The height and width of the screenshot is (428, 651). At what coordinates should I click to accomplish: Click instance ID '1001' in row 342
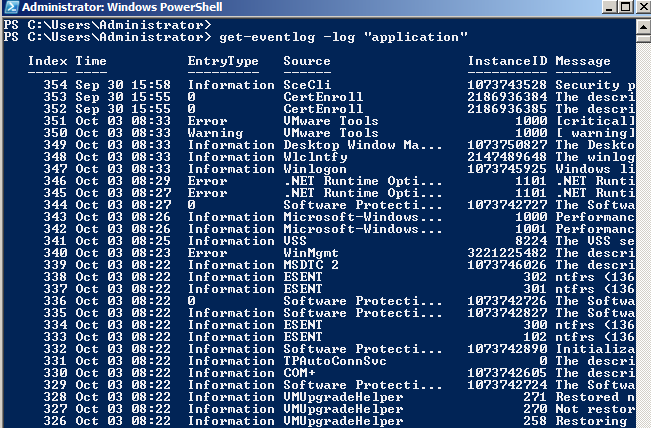[x=531, y=229]
